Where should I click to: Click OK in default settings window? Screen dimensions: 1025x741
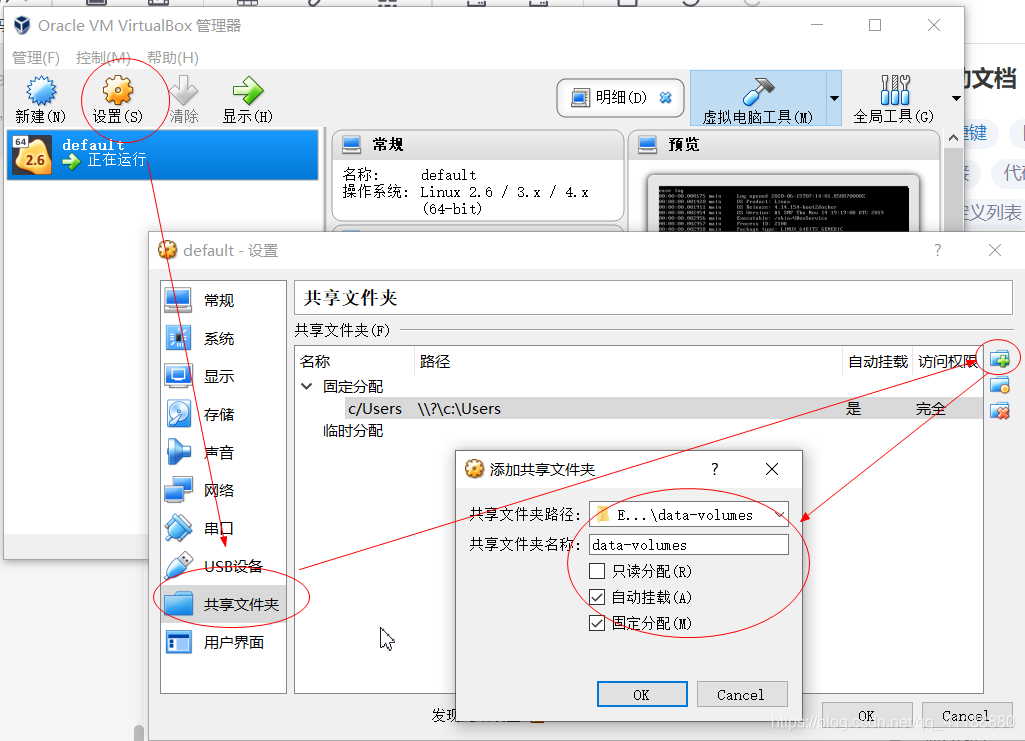tap(866, 716)
